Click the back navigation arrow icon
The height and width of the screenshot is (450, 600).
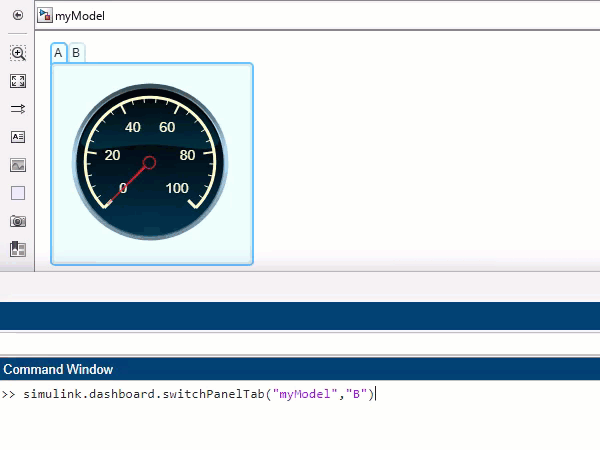(18, 15)
